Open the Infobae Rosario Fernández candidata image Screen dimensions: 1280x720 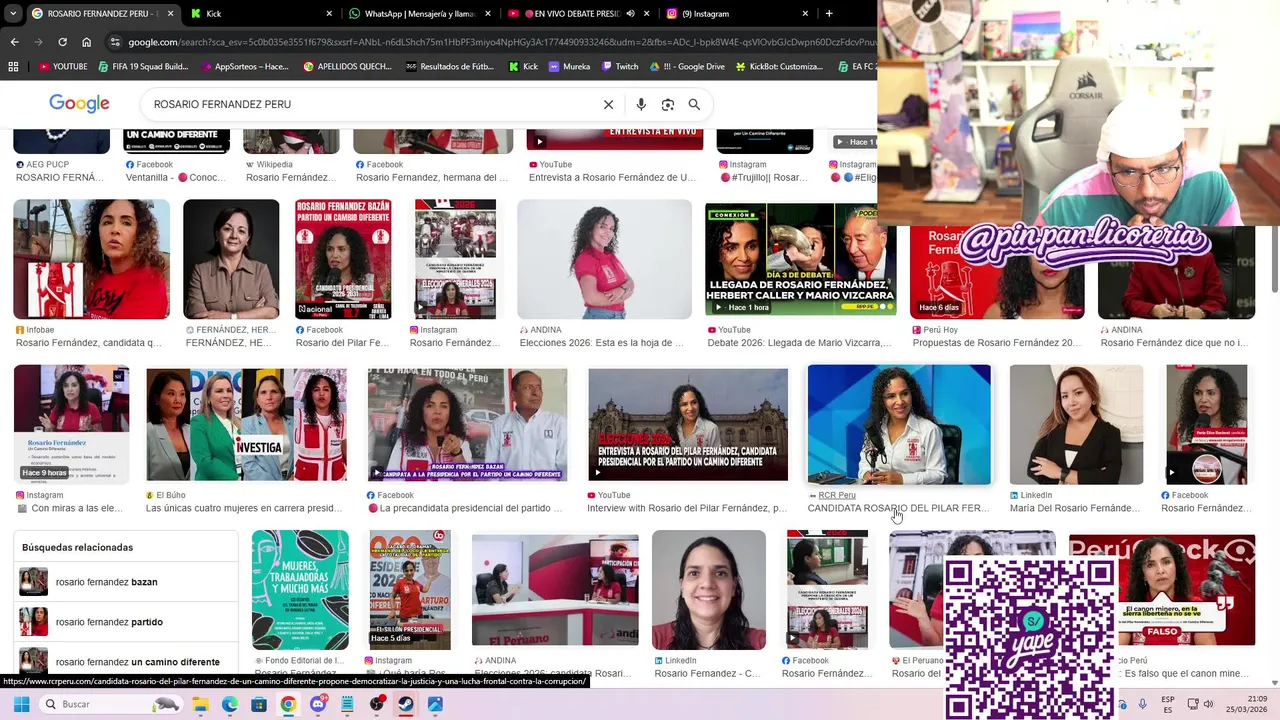coord(91,259)
